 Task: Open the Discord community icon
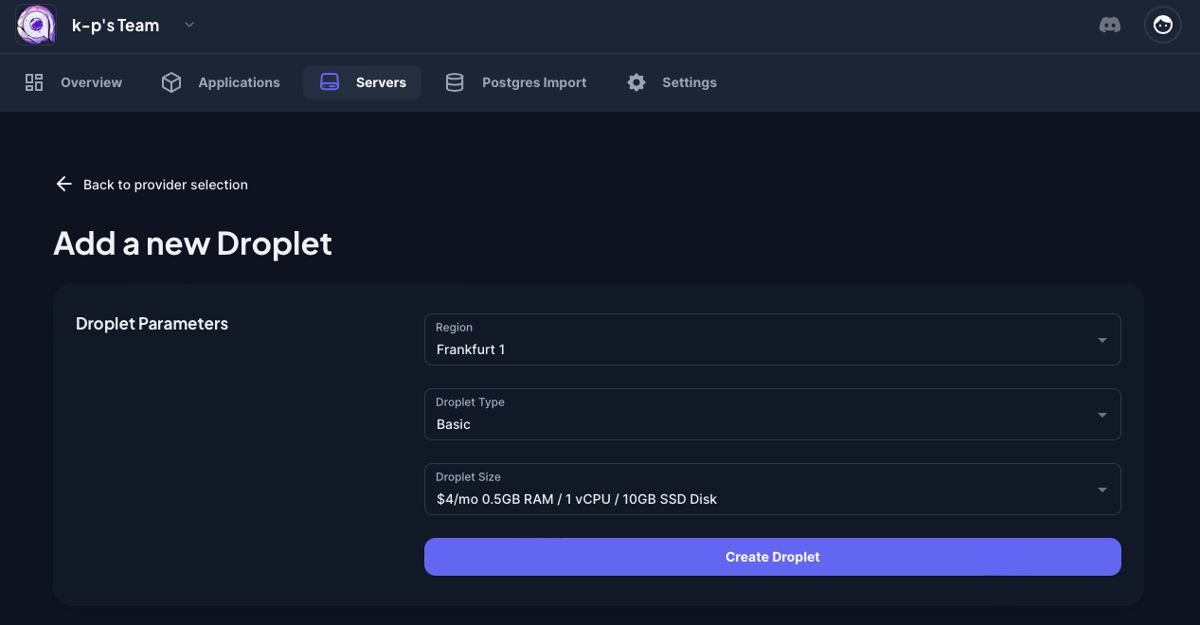[x=1110, y=25]
